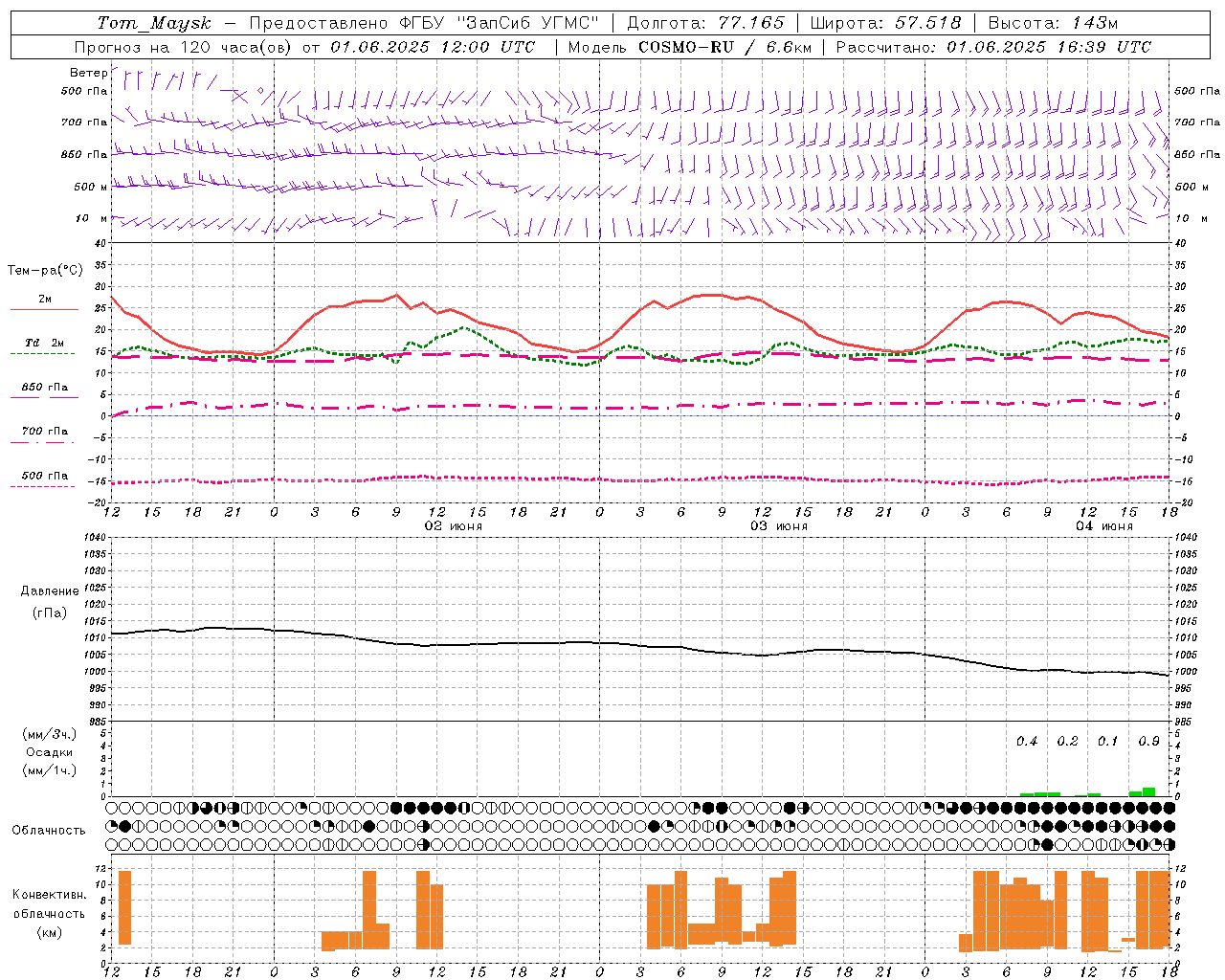Click the Ветер panel label
Screen dimensions: 1225x980
[88, 73]
